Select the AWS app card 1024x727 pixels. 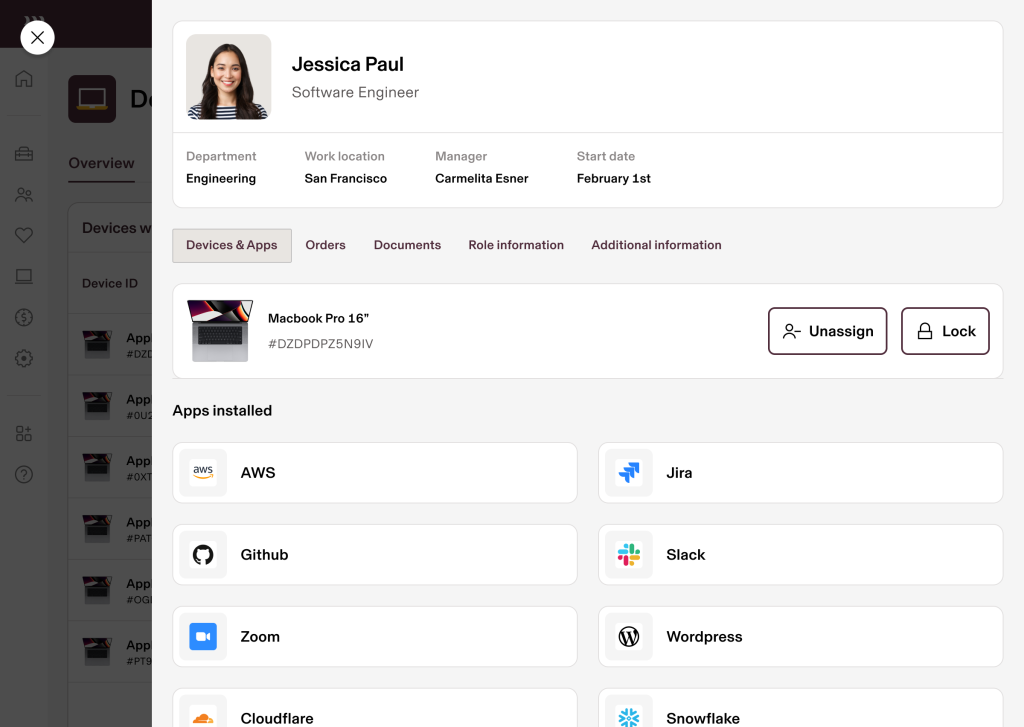375,473
